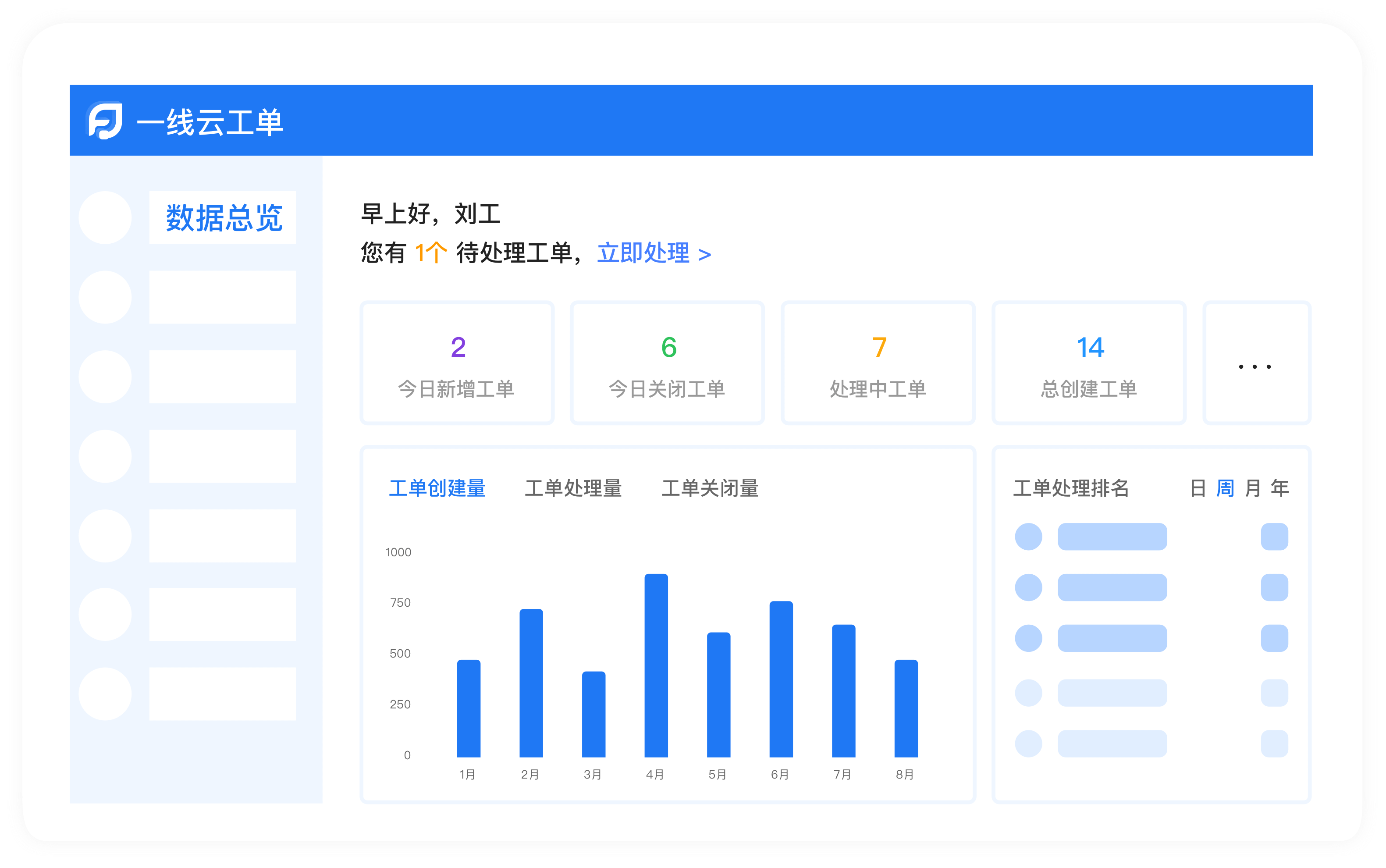This screenshot has height=868, width=1386.
Task: Click the 早上好，刘工 greeting text
Action: (x=430, y=214)
